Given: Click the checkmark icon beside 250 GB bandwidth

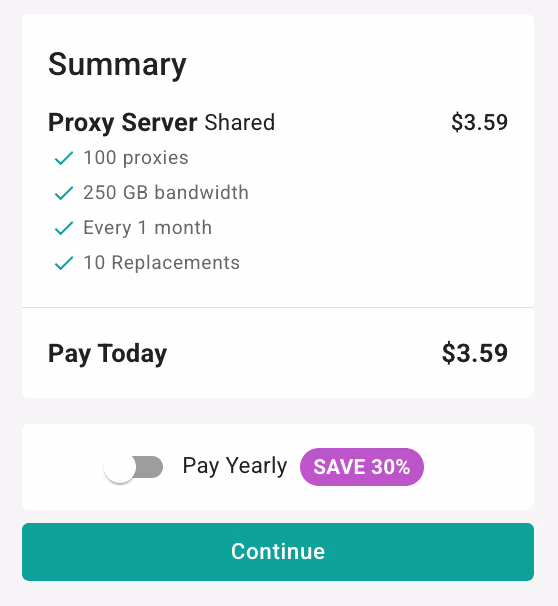Looking at the screenshot, I should (64, 193).
